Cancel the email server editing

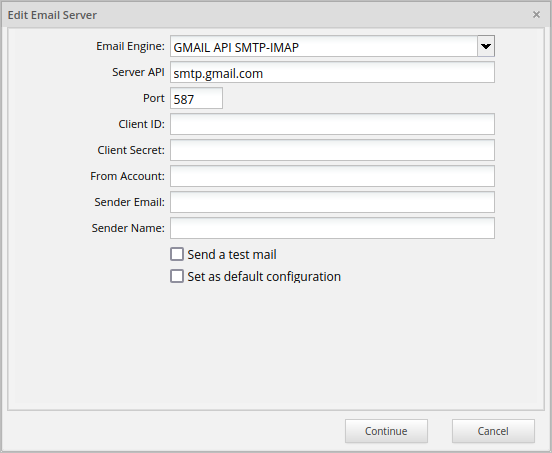pyautogui.click(x=493, y=431)
